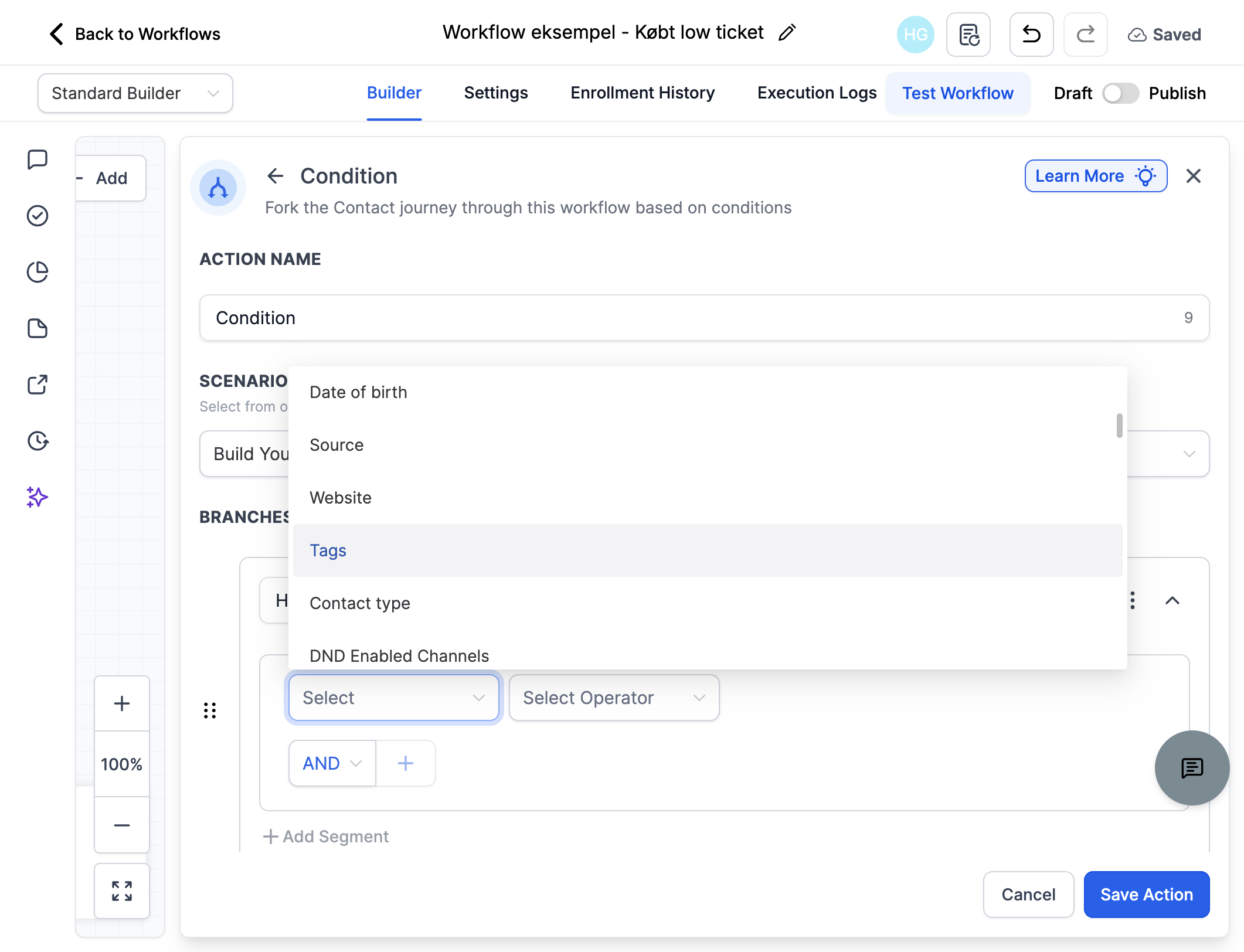
Task: Open the checkmark circle sidebar icon
Action: pos(38,216)
